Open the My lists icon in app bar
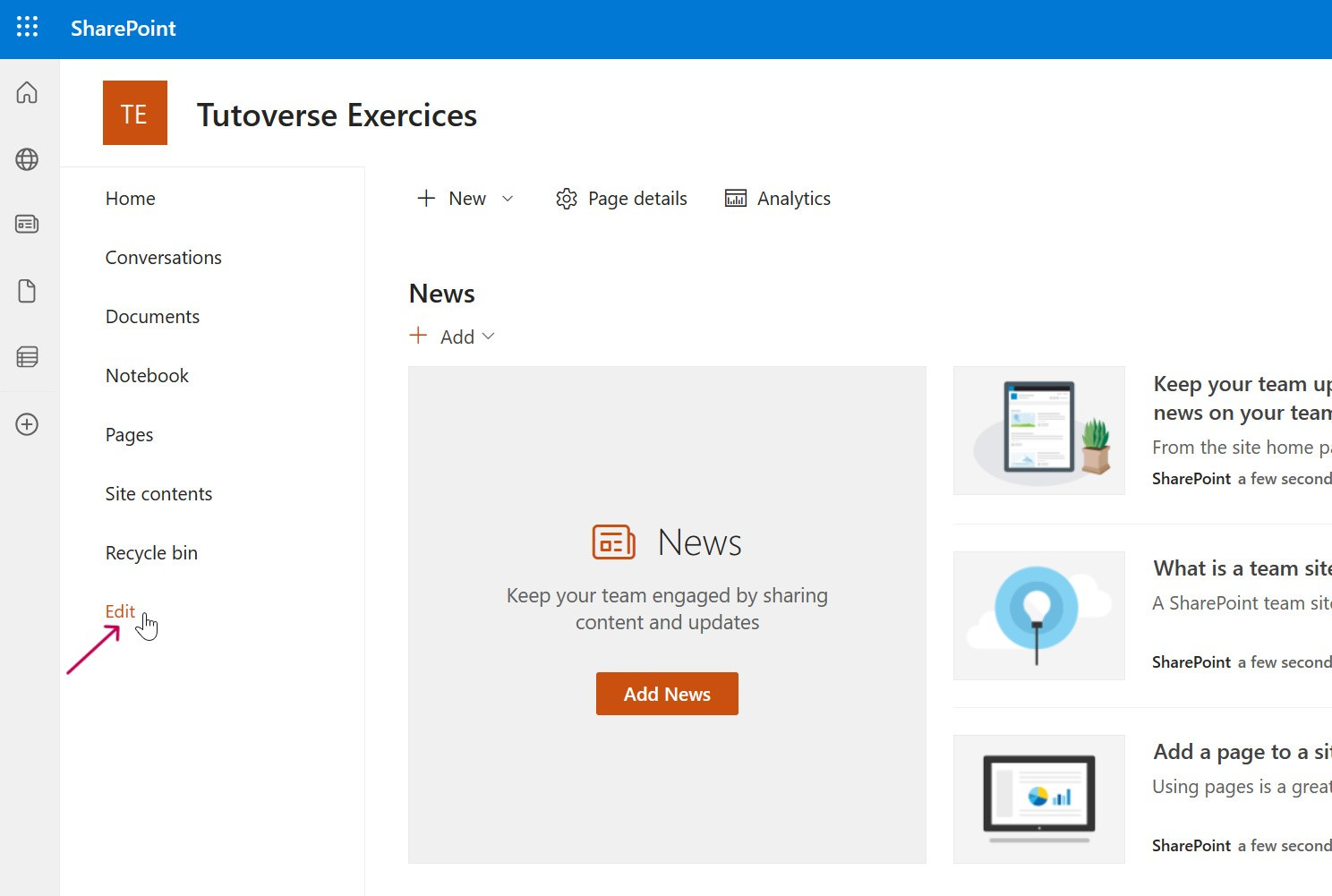1332x896 pixels. 27,357
